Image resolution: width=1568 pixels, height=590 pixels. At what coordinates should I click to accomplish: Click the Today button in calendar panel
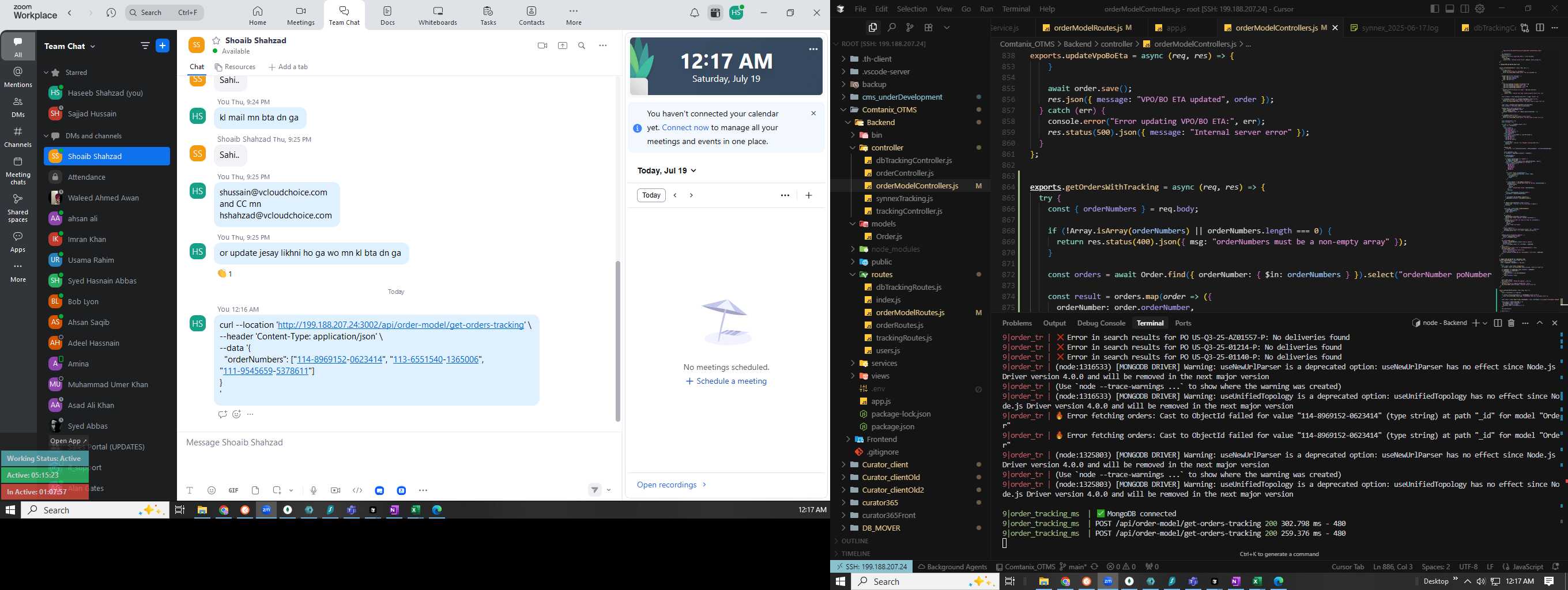click(651, 195)
